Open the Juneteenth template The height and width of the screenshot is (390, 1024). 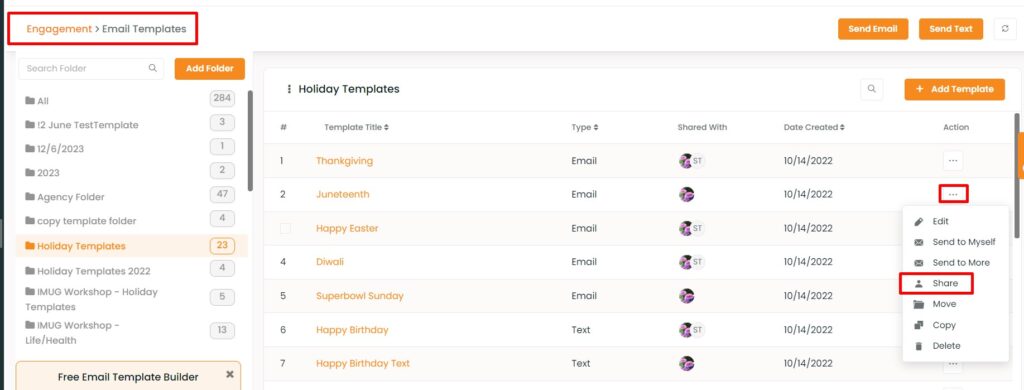point(342,195)
